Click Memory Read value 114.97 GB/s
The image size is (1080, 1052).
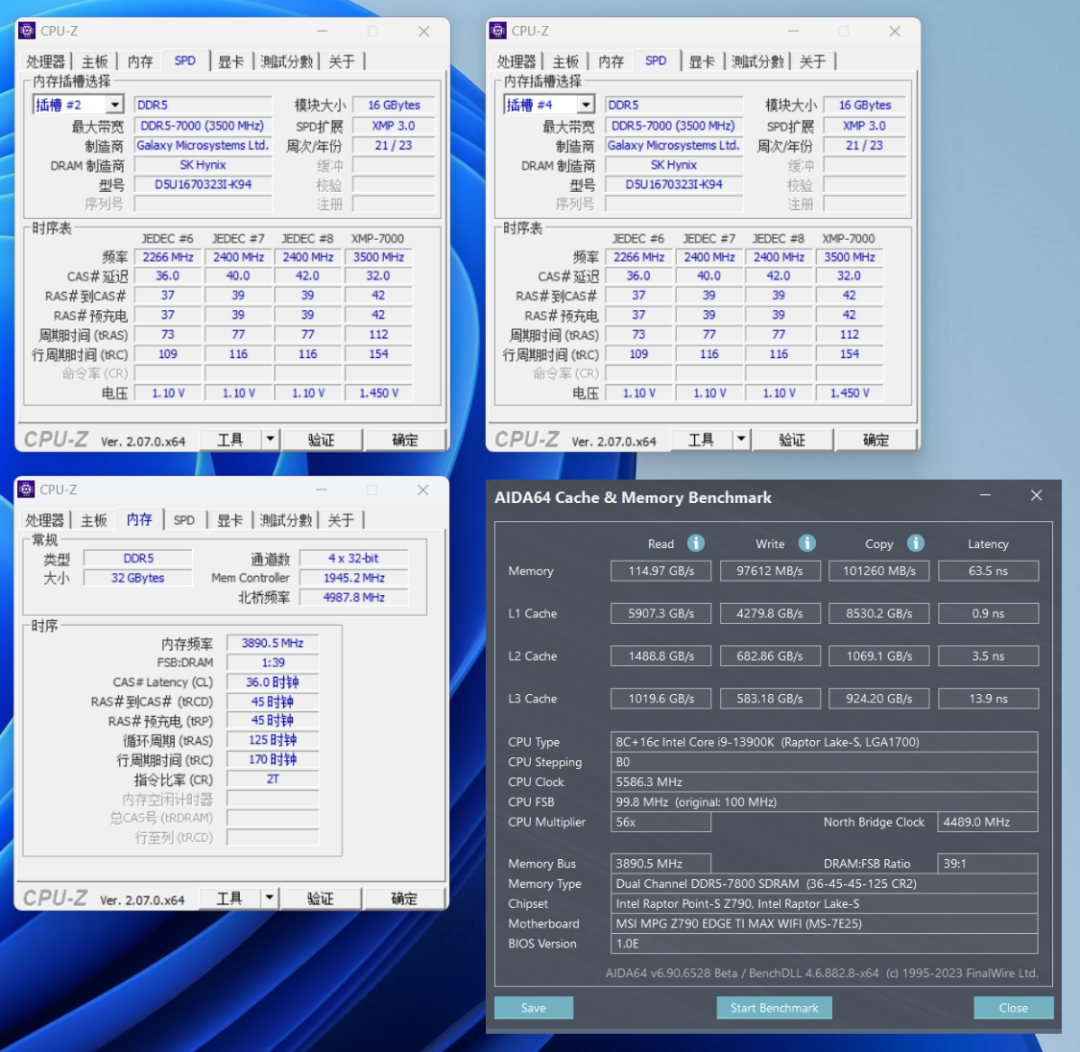(x=661, y=570)
